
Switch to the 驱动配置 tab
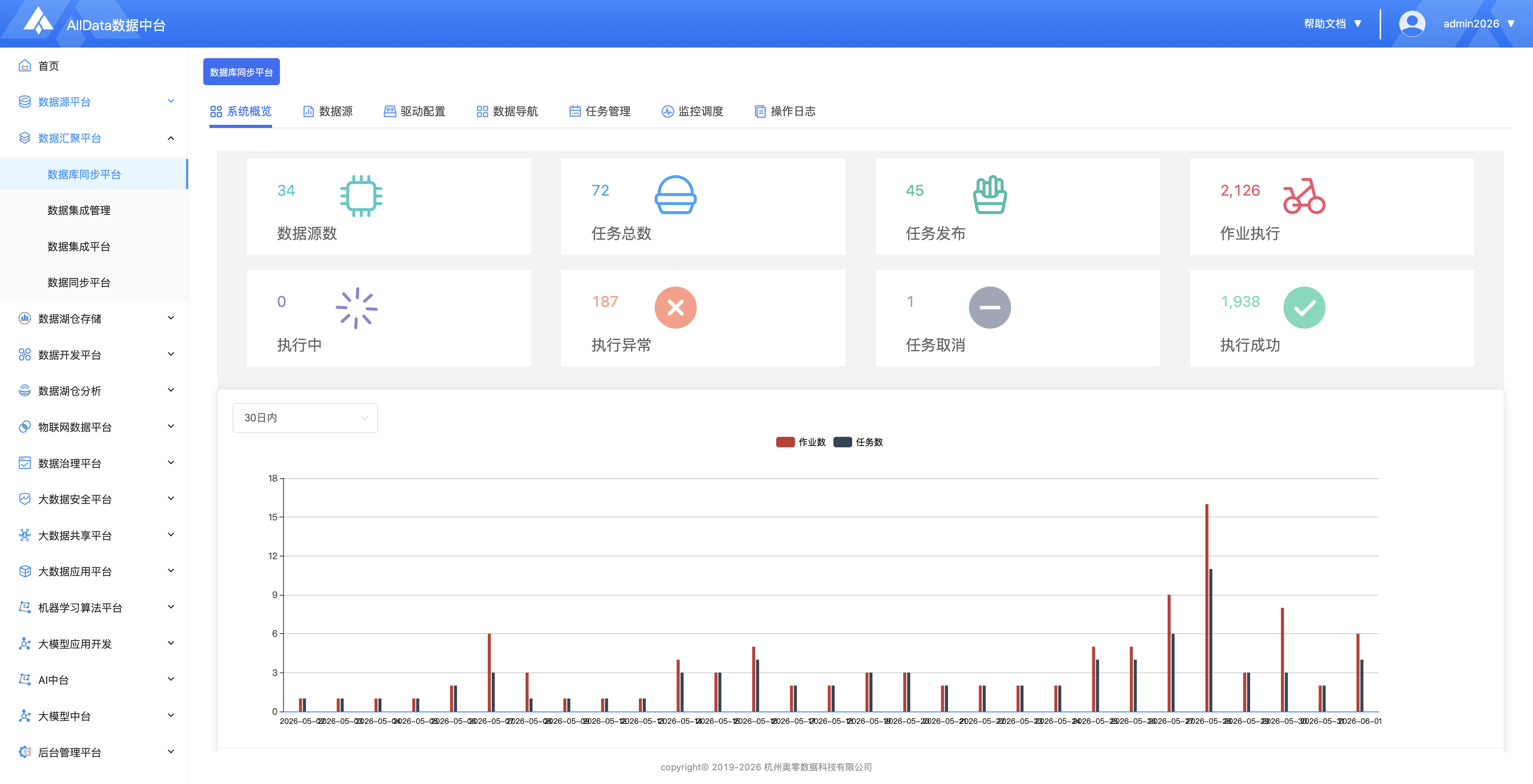coord(414,111)
